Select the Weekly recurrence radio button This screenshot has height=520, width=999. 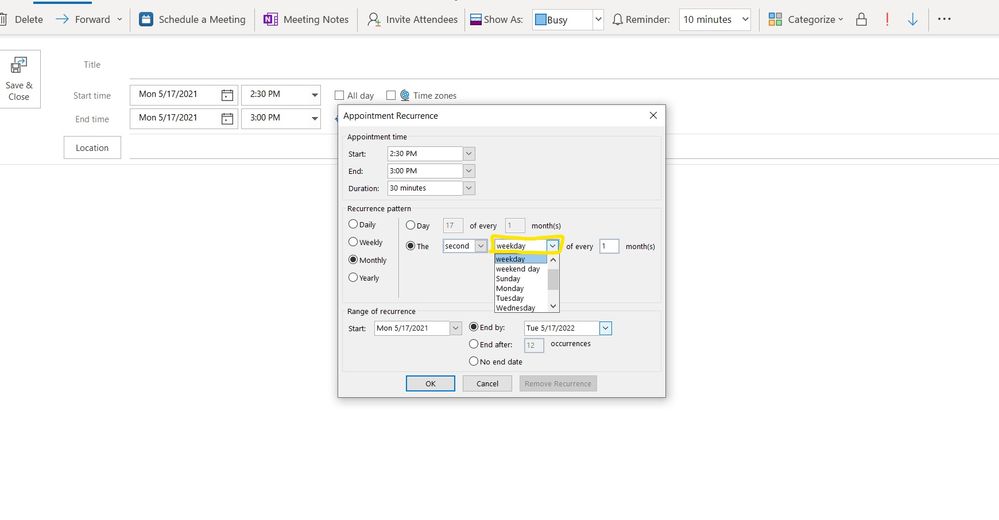tap(352, 242)
